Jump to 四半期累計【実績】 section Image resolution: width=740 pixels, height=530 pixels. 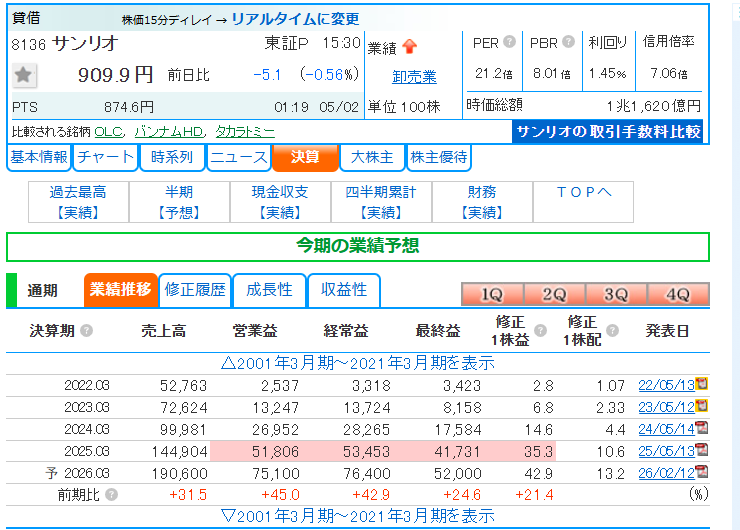381,202
